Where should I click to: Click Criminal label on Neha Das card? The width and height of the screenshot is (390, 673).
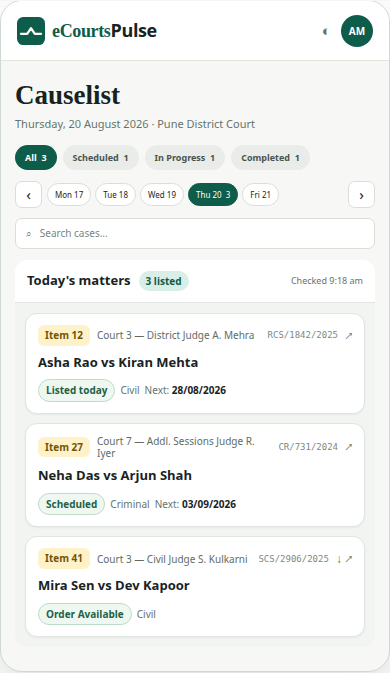click(130, 504)
